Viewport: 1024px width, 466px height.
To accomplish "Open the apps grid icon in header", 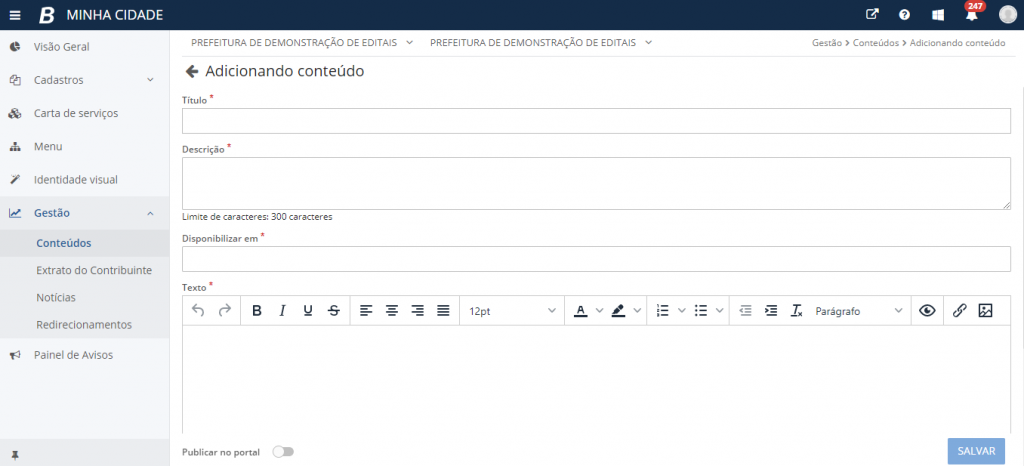I will pos(938,14).
